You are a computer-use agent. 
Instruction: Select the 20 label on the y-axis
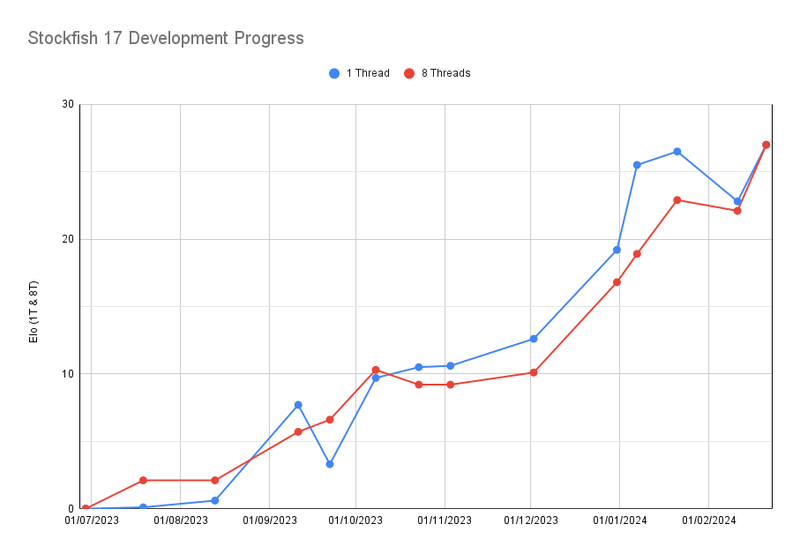(68, 239)
